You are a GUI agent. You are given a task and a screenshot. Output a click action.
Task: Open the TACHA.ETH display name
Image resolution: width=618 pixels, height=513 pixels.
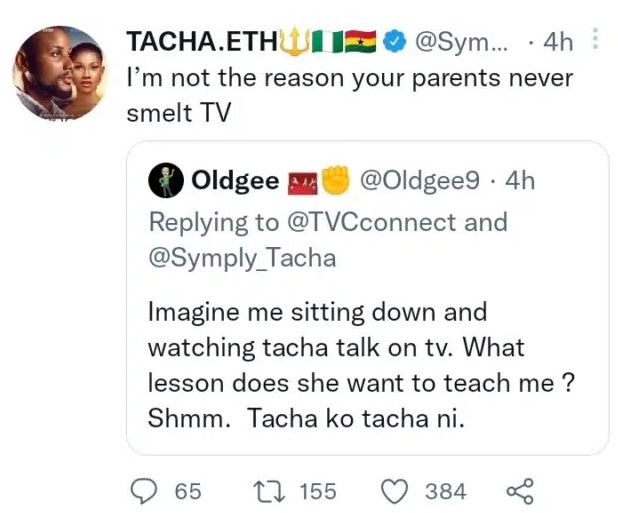[x=189, y=41]
